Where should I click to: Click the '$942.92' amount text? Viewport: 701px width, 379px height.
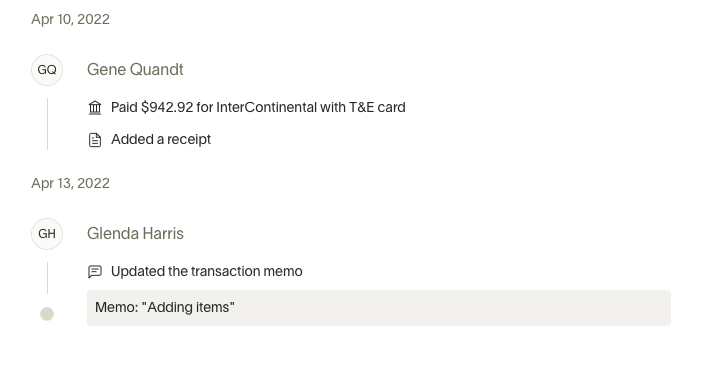click(167, 107)
